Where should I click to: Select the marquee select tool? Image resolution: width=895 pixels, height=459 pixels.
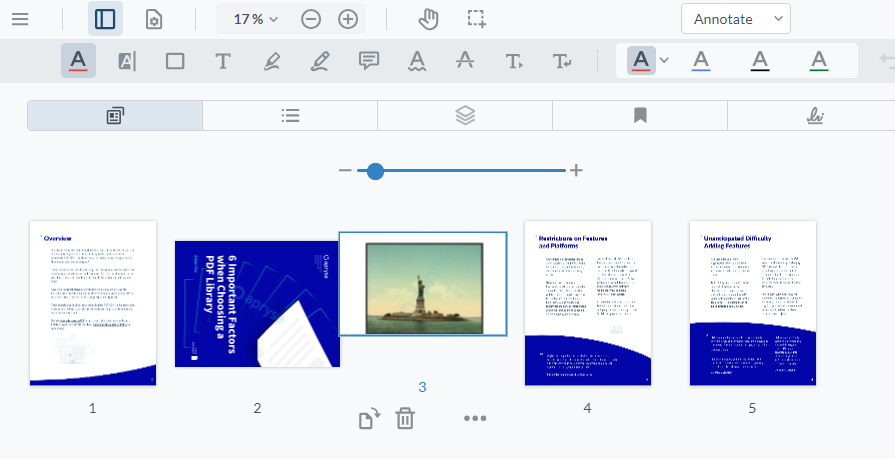coord(477,19)
